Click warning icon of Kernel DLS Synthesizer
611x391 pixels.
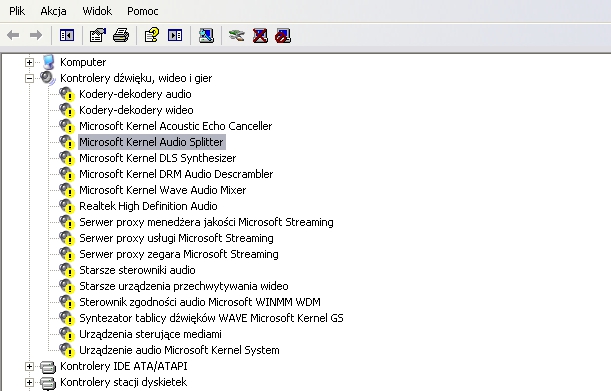click(67, 158)
